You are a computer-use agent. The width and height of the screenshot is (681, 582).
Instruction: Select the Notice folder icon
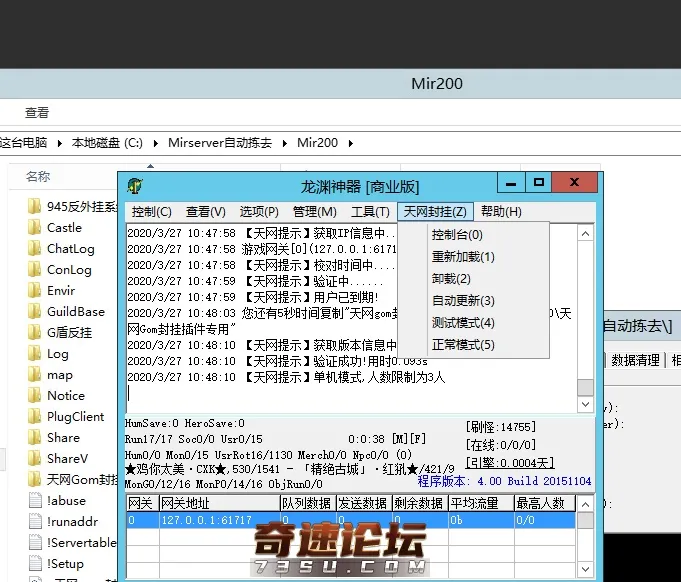(x=34, y=395)
